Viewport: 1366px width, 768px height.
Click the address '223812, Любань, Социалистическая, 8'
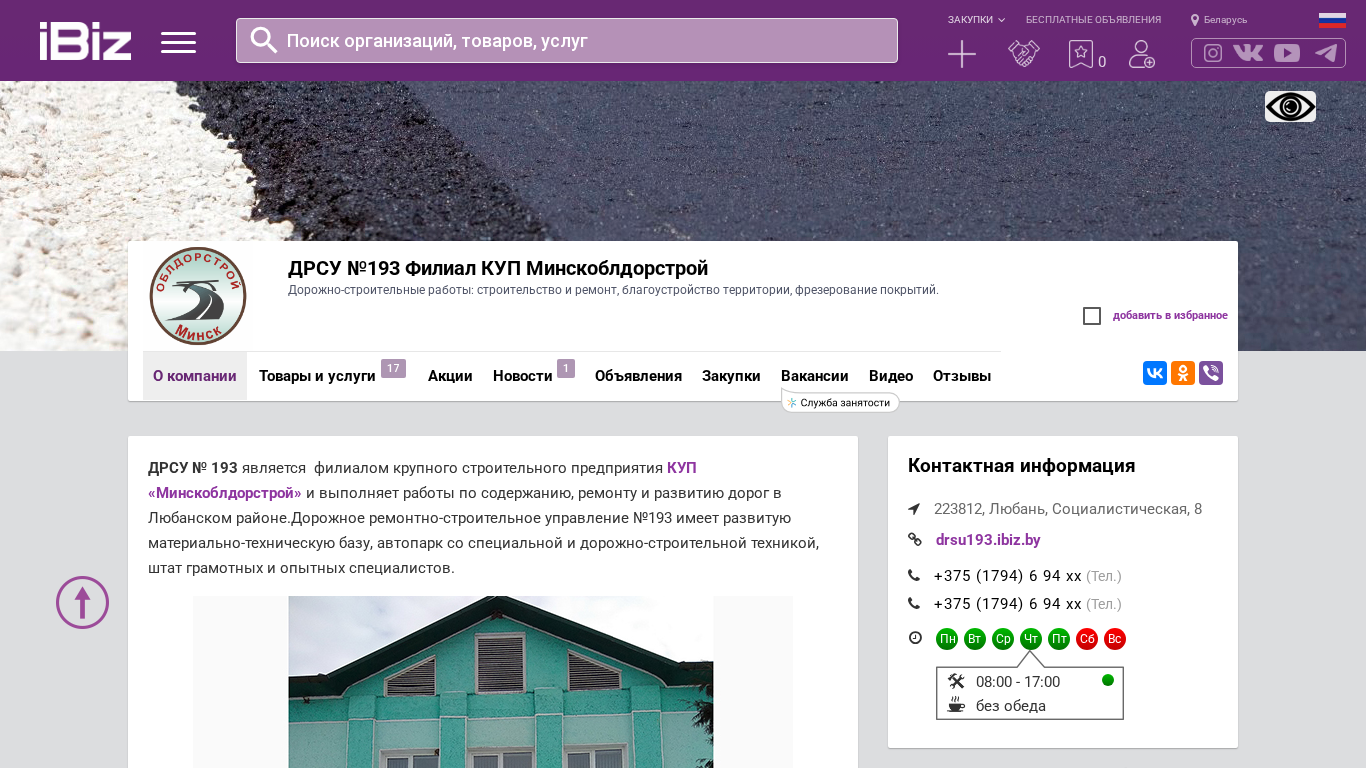pyautogui.click(x=1068, y=509)
